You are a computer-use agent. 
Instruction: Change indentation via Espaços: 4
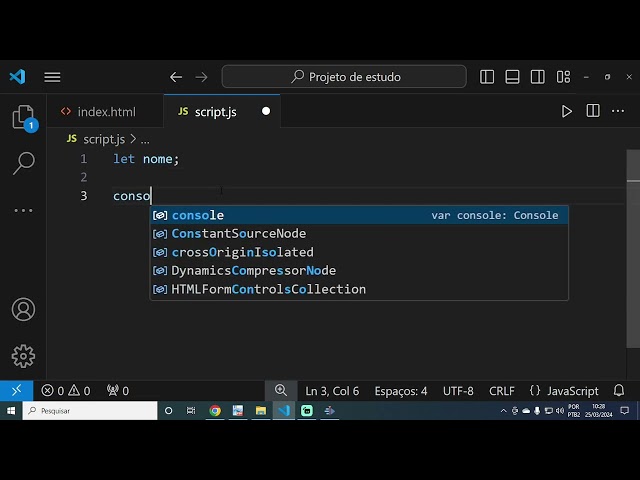tap(401, 391)
